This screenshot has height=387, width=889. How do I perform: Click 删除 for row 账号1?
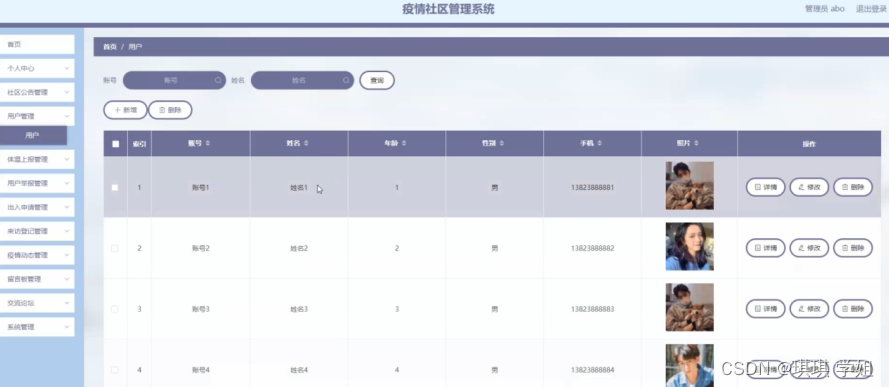(x=853, y=187)
